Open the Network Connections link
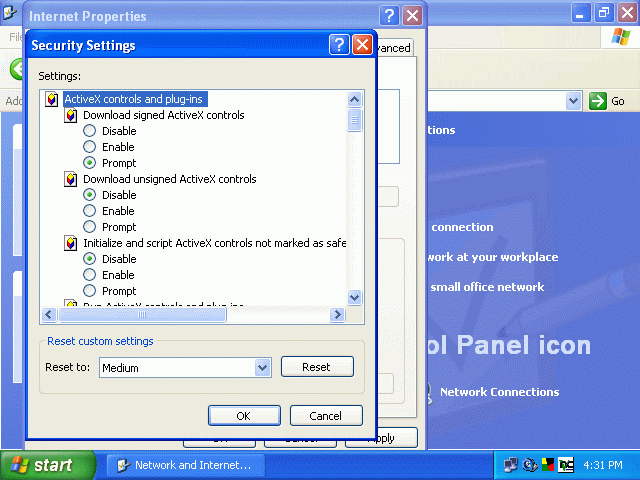Viewport: 640px width, 480px height. (499, 392)
